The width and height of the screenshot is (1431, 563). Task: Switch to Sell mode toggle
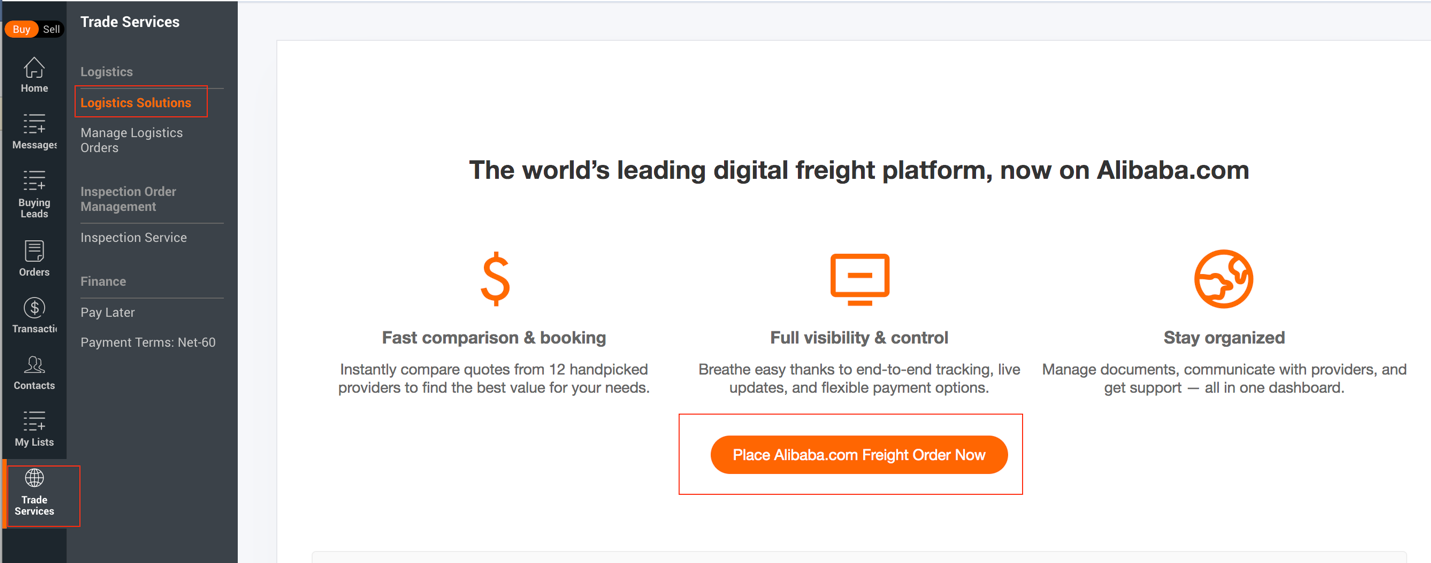(x=51, y=29)
